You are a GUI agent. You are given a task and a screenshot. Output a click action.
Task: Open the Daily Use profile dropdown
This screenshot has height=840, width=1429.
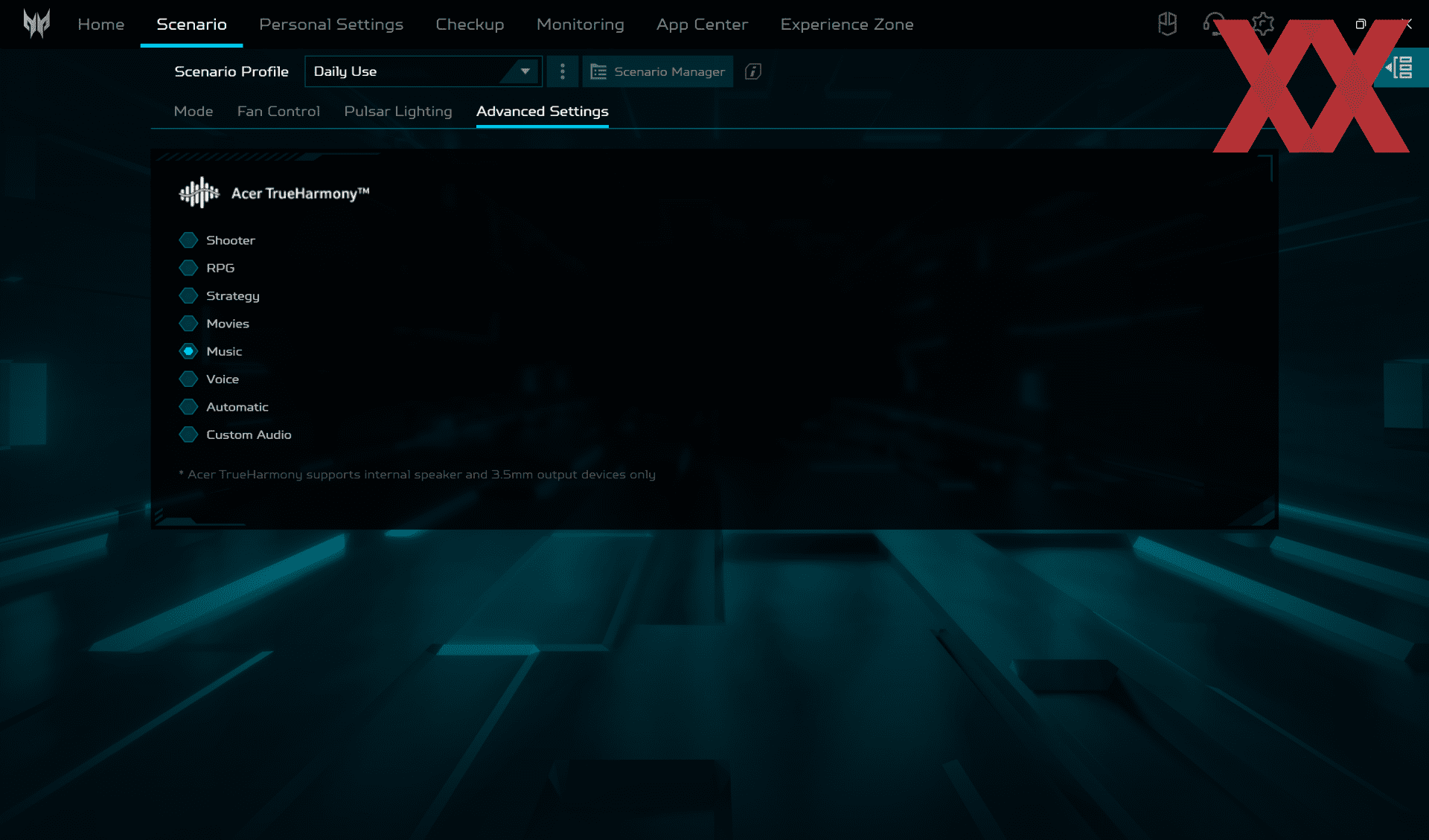[x=406, y=71]
